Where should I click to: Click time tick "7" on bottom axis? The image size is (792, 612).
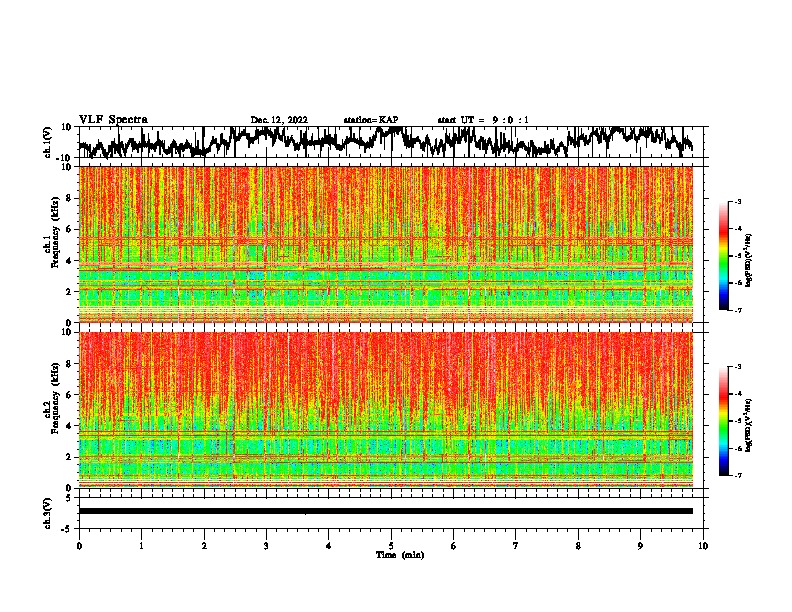coord(516,546)
